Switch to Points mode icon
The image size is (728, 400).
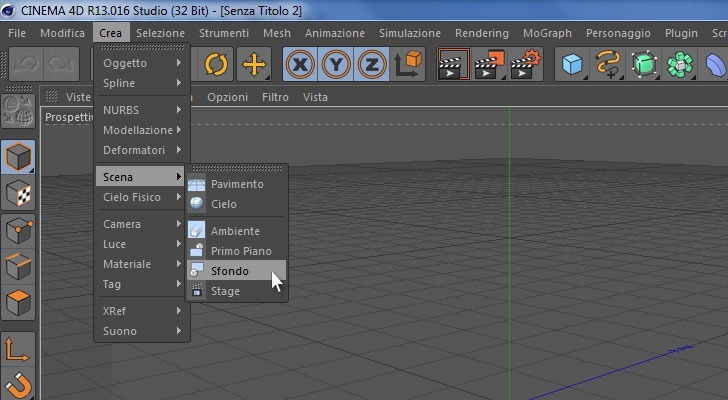click(x=18, y=231)
